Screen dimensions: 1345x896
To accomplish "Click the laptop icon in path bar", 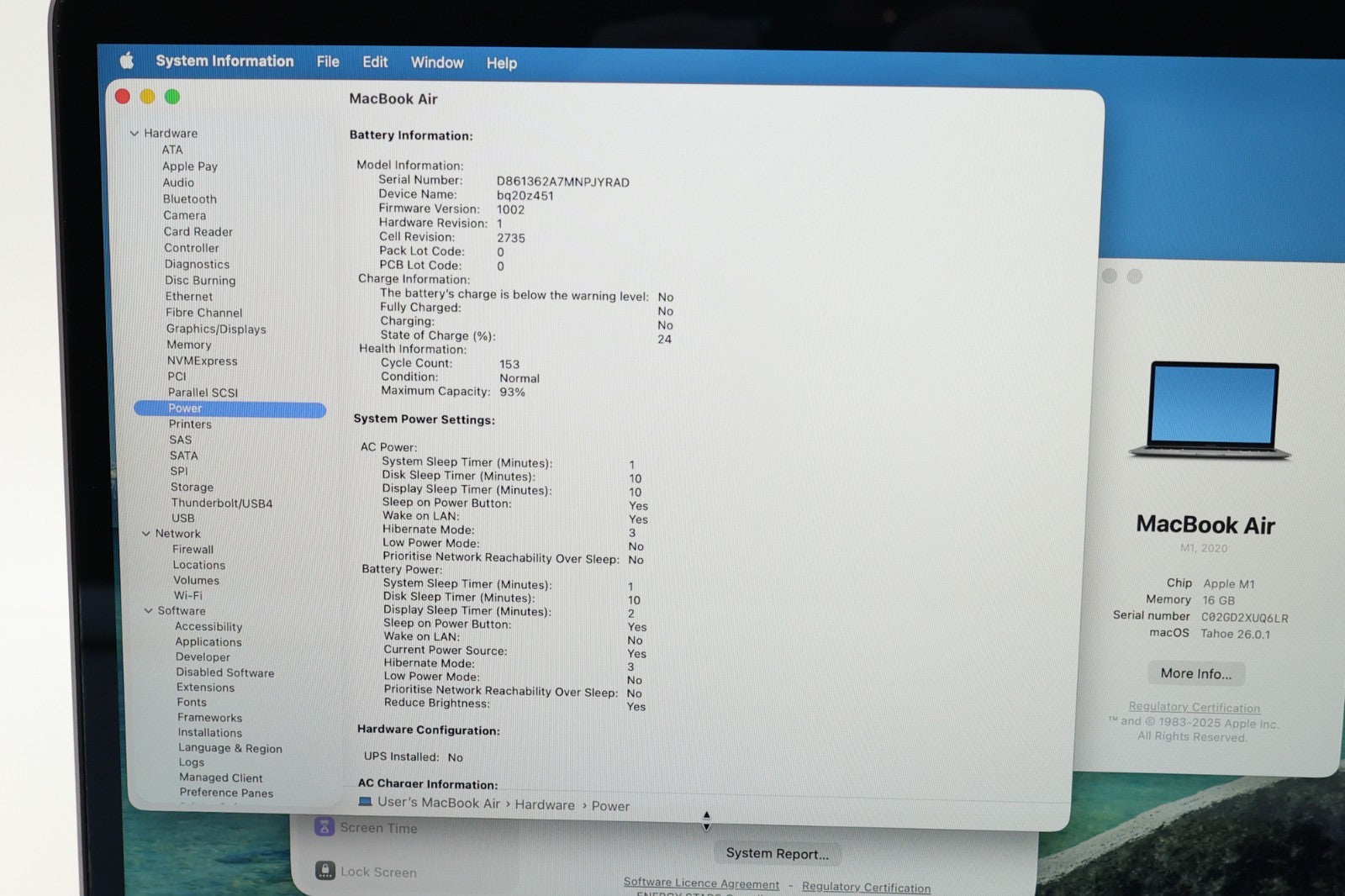I will tap(365, 802).
